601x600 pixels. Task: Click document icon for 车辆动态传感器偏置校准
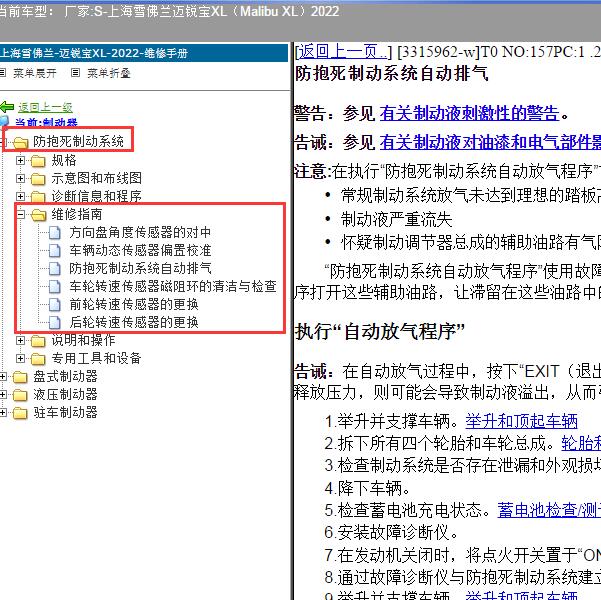point(55,251)
